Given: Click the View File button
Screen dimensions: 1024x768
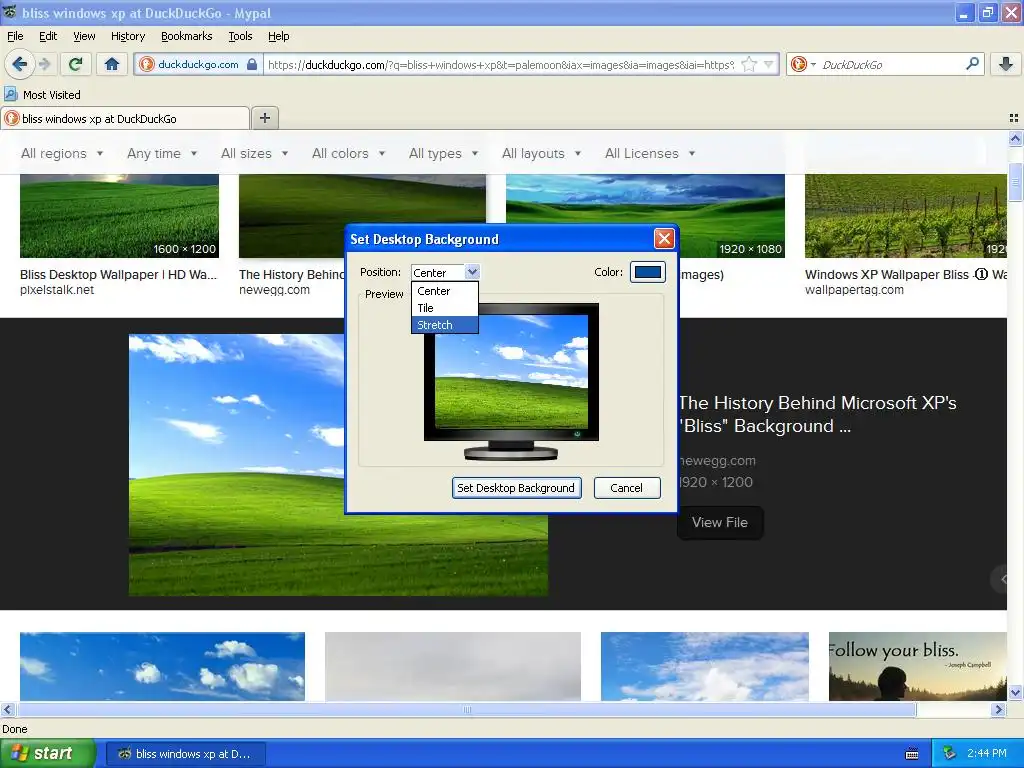Looking at the screenshot, I should point(720,522).
